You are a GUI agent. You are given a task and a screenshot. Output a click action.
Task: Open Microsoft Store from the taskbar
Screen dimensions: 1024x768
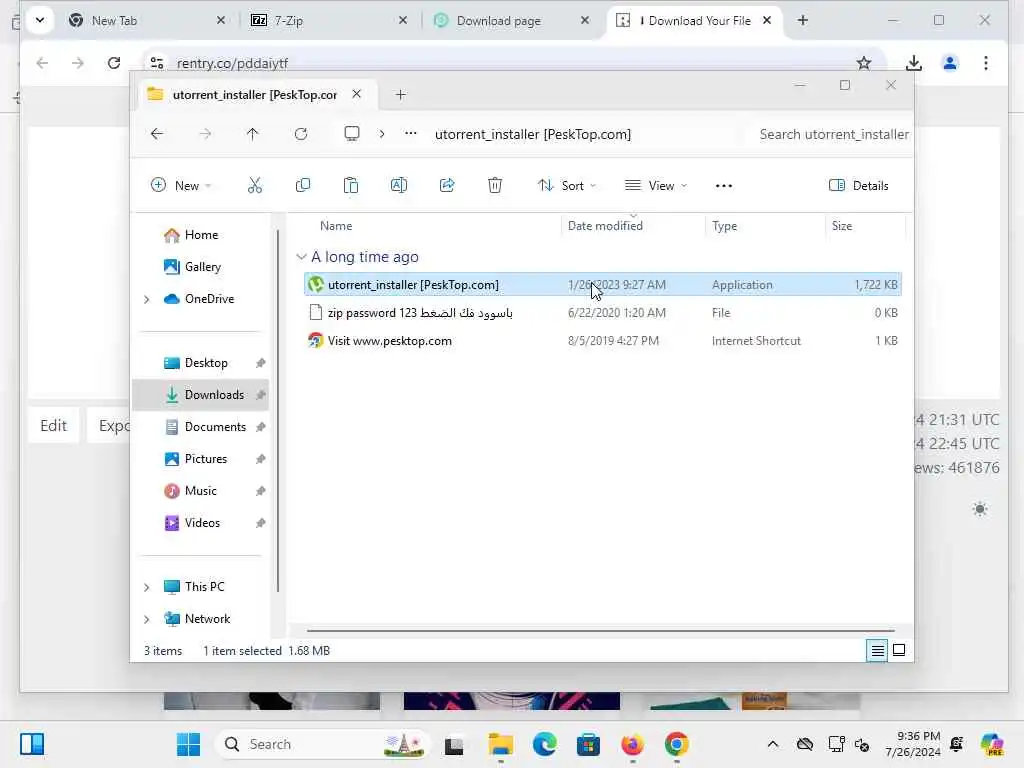tap(588, 744)
